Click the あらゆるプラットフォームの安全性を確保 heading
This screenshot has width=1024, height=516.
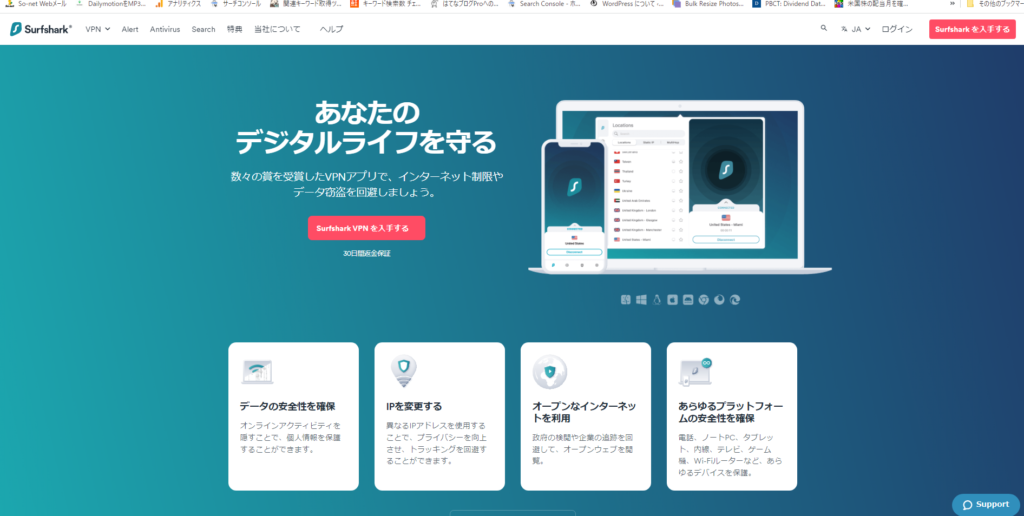(x=731, y=412)
